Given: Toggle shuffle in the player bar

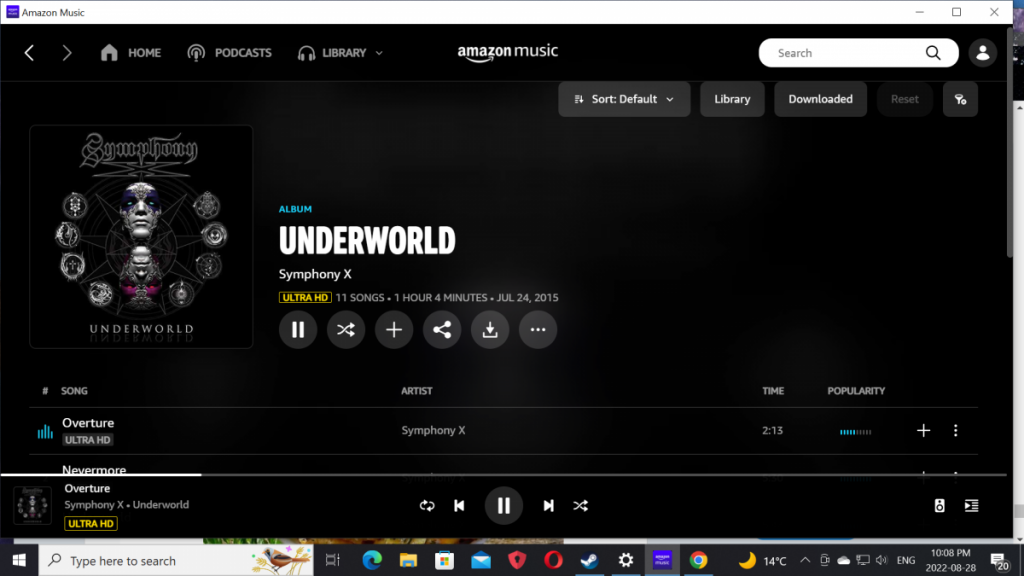Looking at the screenshot, I should [x=581, y=506].
